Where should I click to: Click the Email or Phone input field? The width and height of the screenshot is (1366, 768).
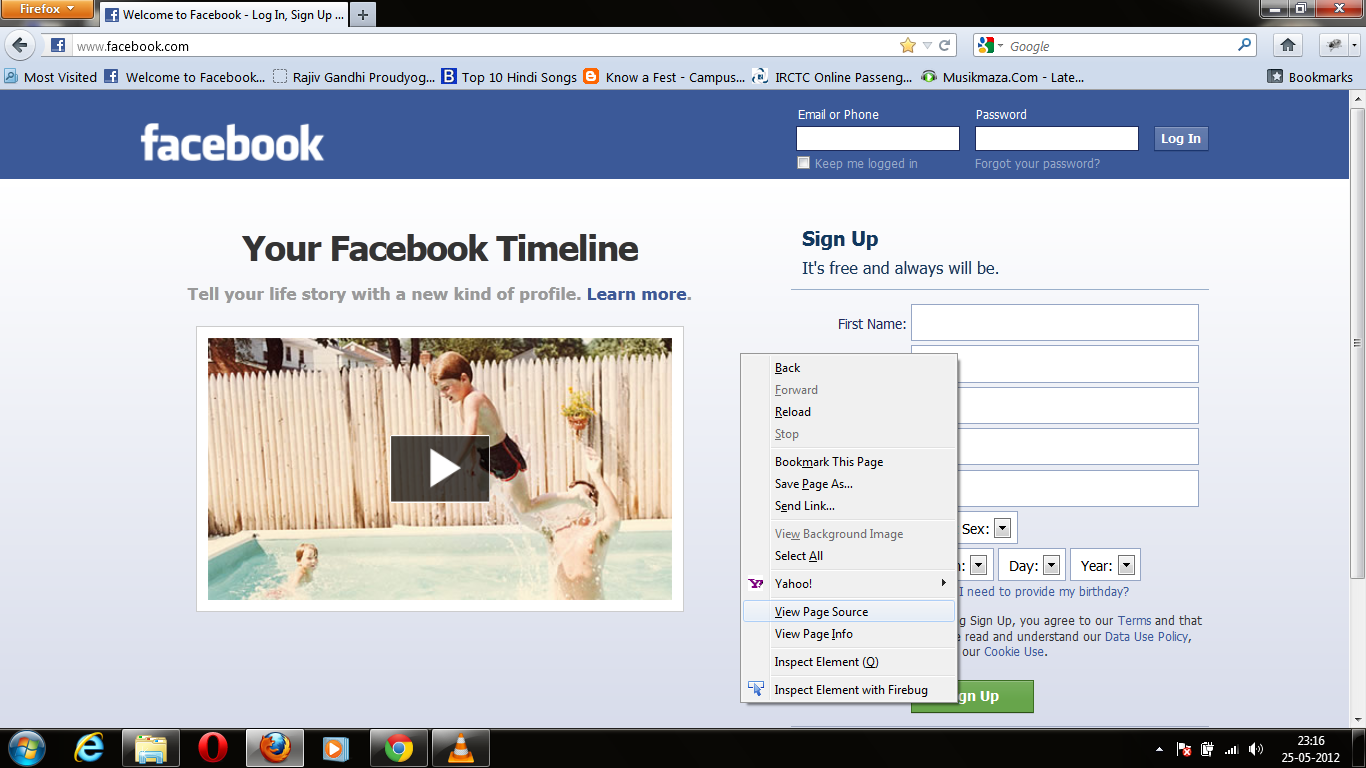878,138
